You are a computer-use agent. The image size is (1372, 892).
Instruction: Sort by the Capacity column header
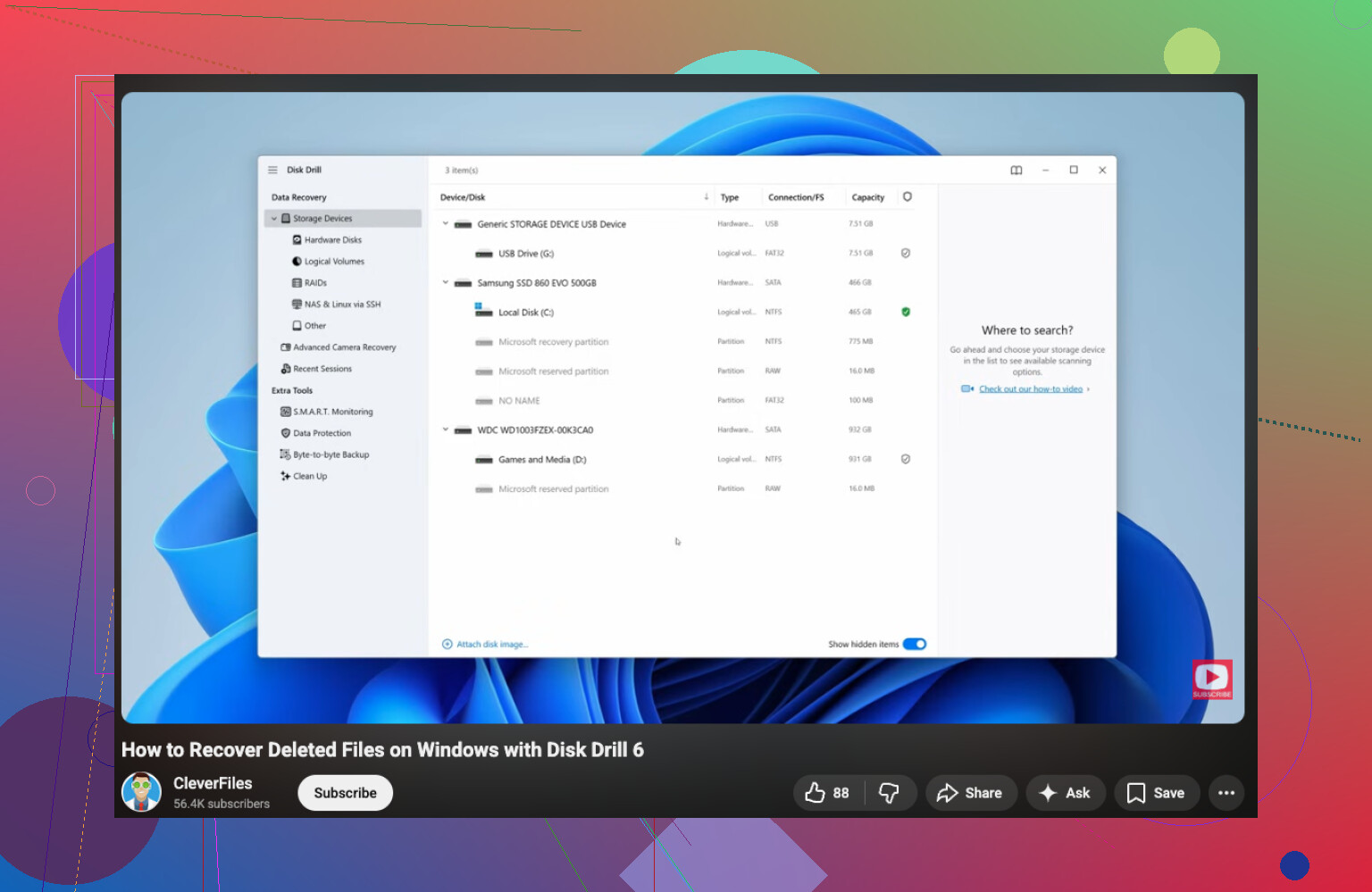(868, 198)
